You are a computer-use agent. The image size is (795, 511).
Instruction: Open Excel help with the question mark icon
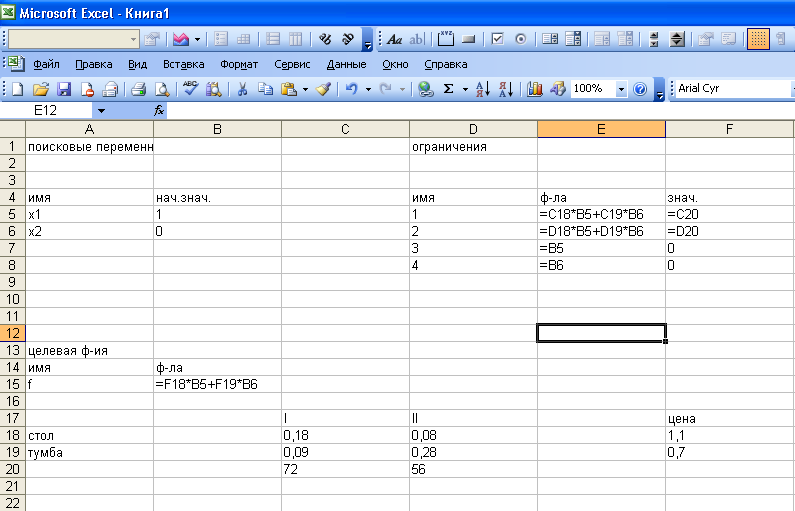pos(640,89)
